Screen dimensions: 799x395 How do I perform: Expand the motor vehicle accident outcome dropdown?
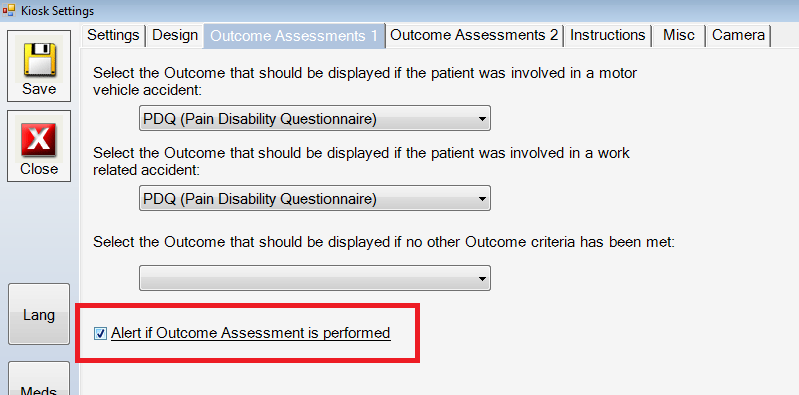tap(314, 118)
